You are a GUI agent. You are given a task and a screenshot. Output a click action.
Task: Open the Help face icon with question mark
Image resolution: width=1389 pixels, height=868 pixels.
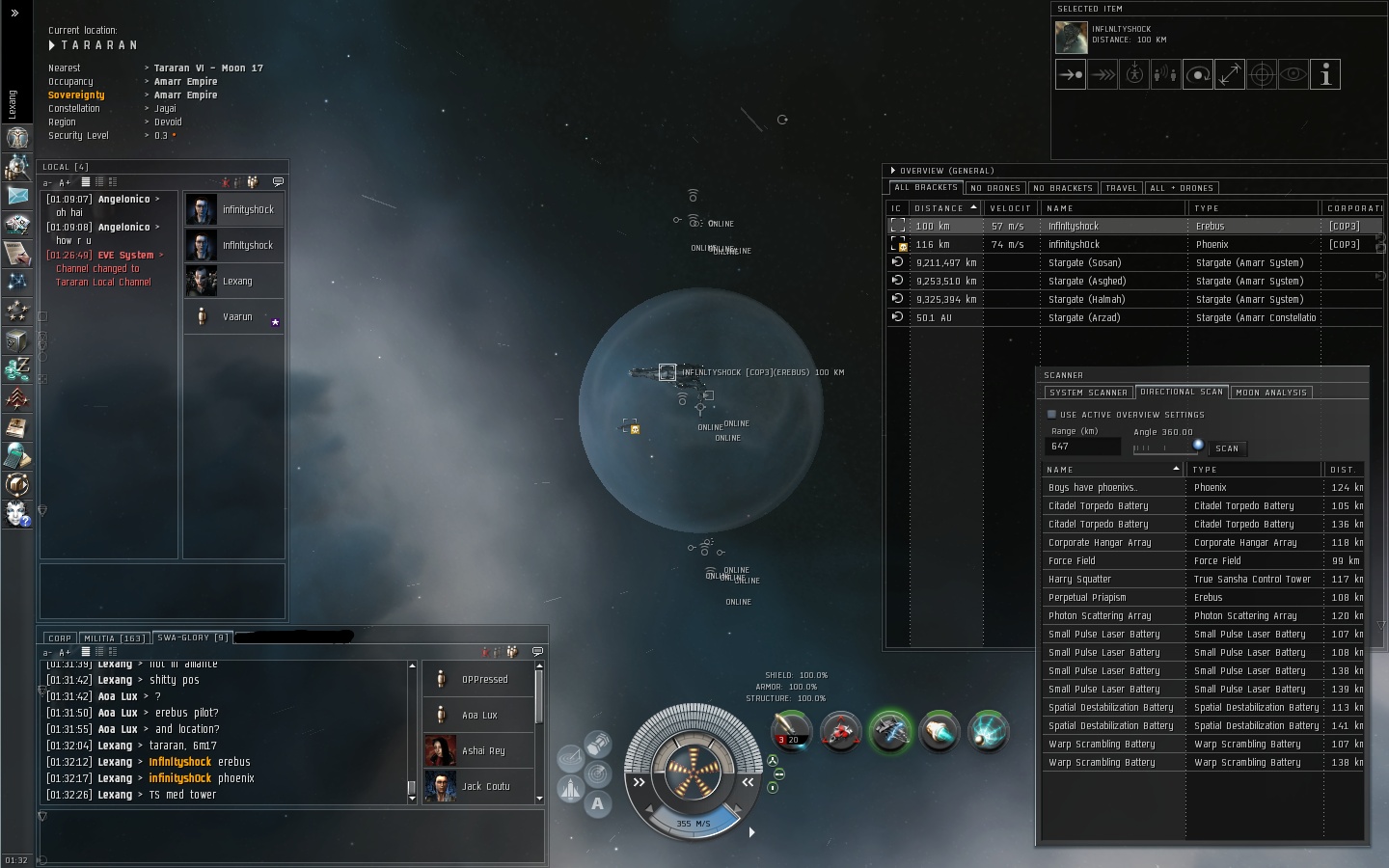pyautogui.click(x=17, y=513)
